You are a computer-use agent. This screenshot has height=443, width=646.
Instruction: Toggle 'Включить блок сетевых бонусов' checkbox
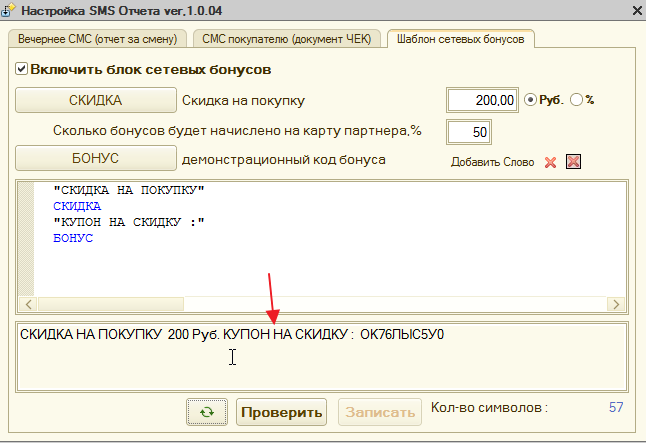tap(21, 69)
